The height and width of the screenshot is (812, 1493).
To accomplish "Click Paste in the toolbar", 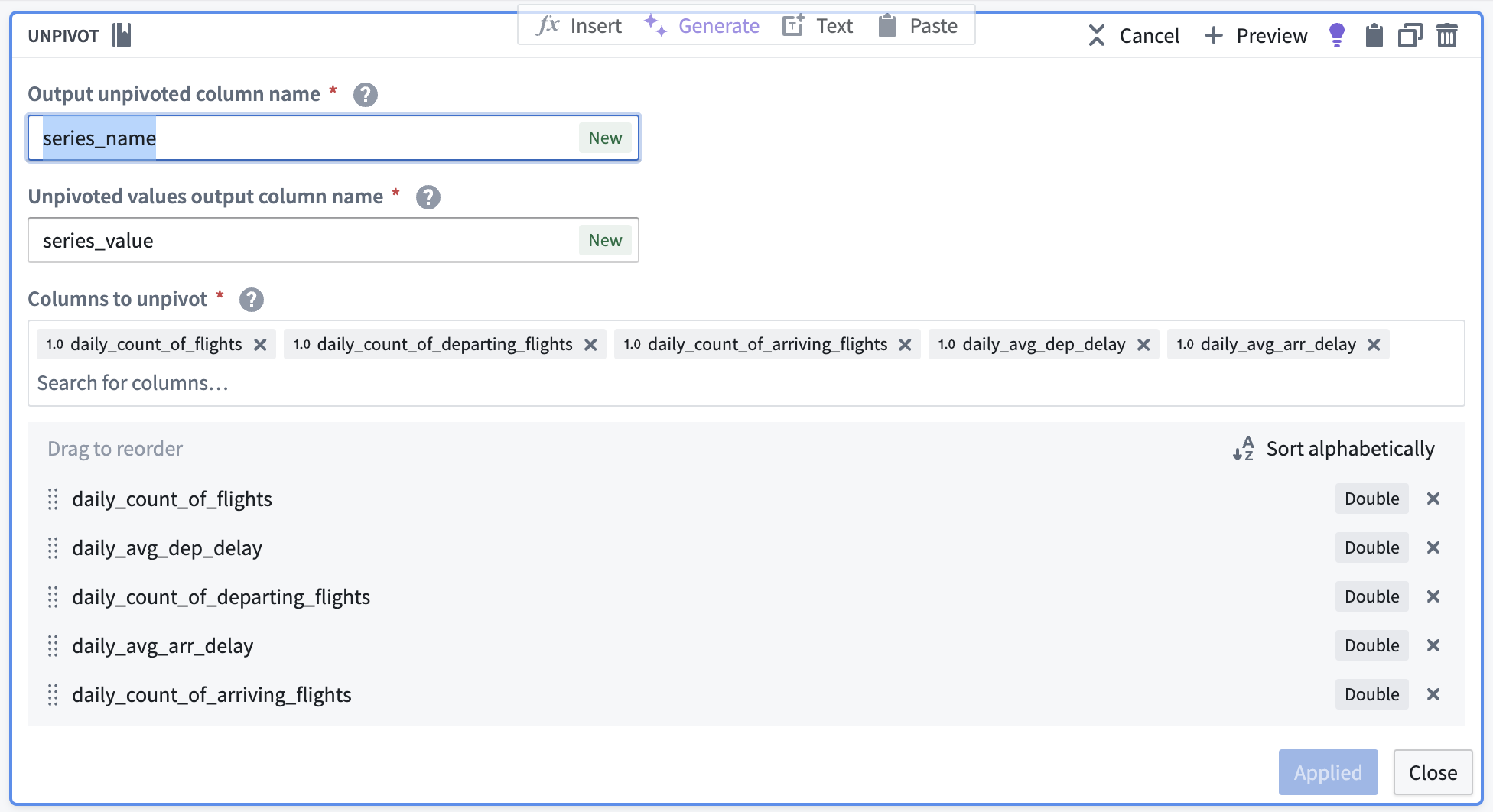I will click(917, 26).
